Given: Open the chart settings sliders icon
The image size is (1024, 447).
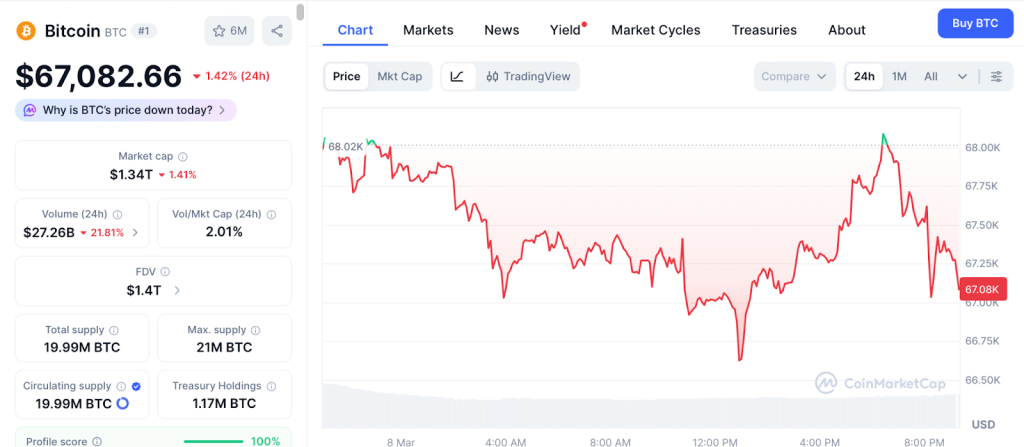Looking at the screenshot, I should click(996, 77).
